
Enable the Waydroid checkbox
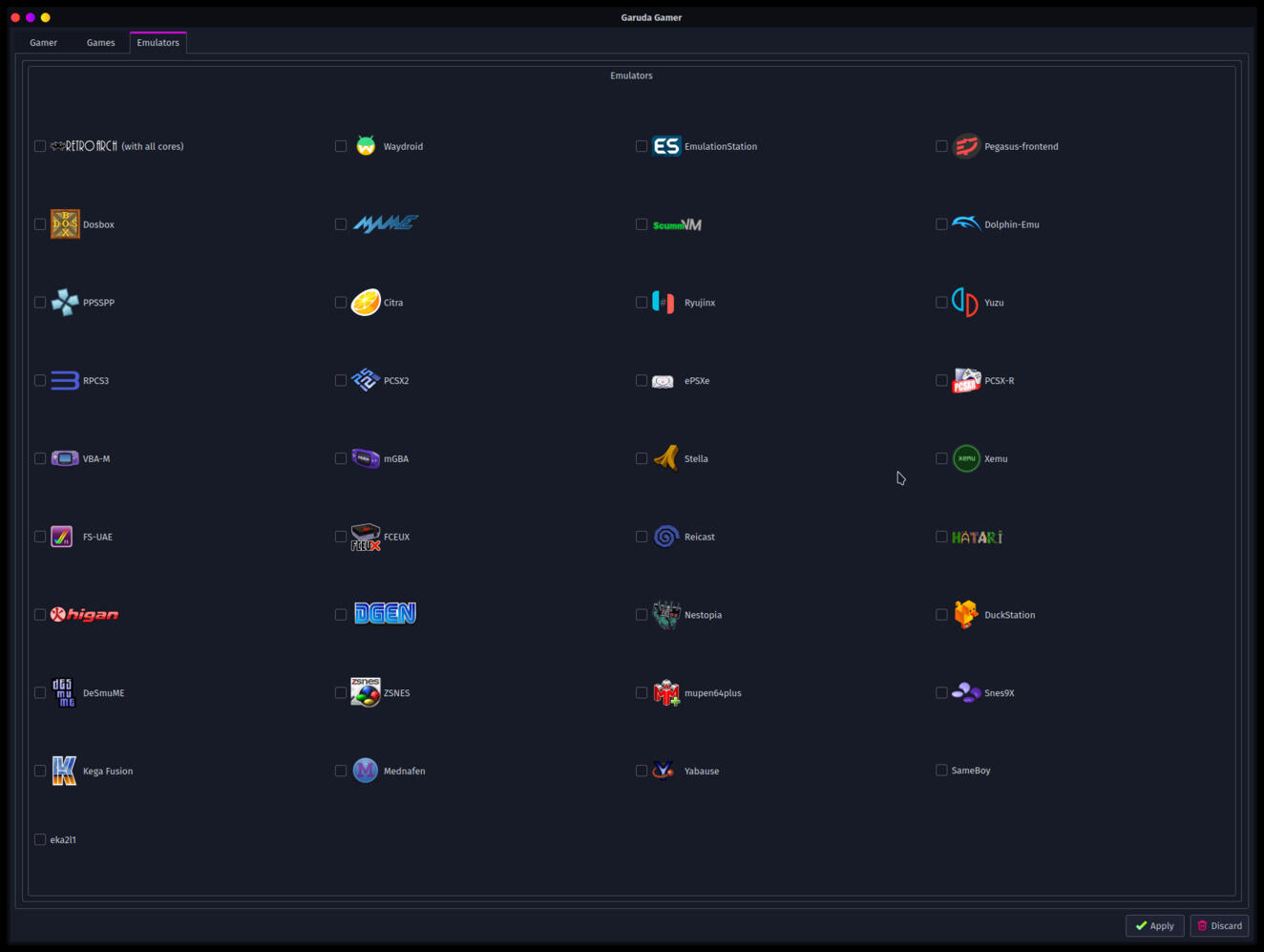(341, 146)
